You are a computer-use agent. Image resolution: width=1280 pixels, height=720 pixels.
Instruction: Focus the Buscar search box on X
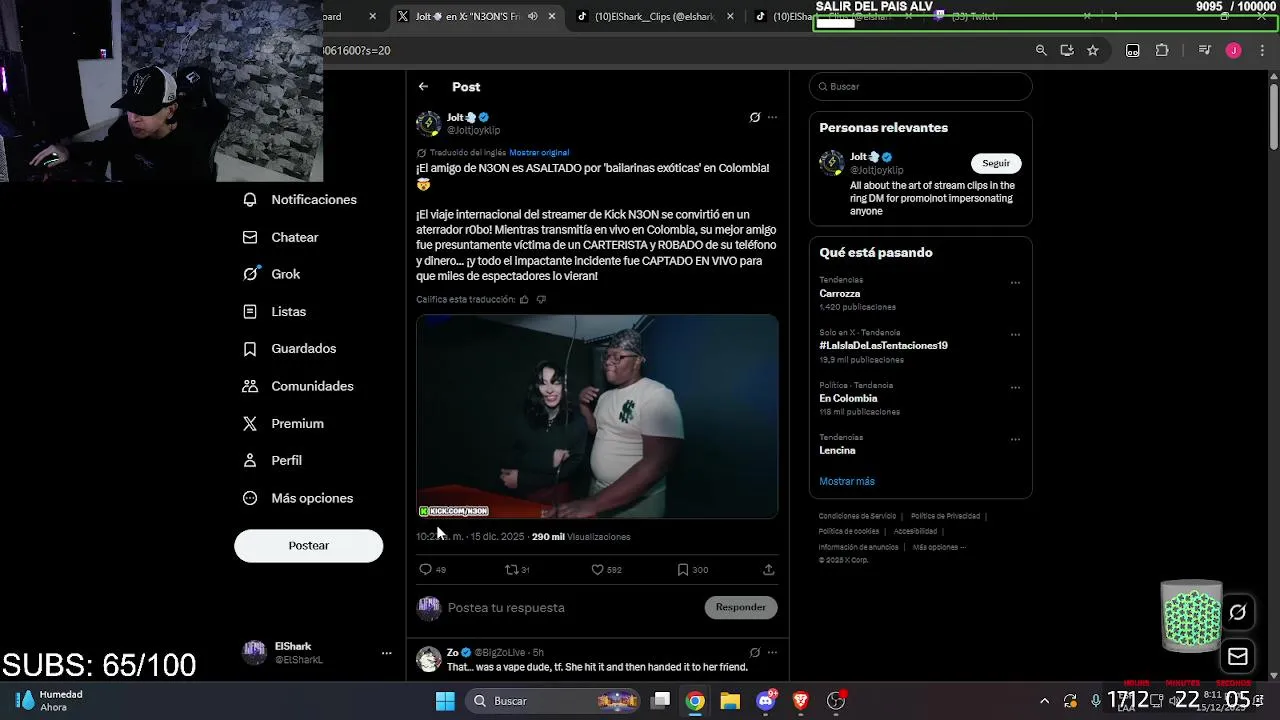coord(920,87)
